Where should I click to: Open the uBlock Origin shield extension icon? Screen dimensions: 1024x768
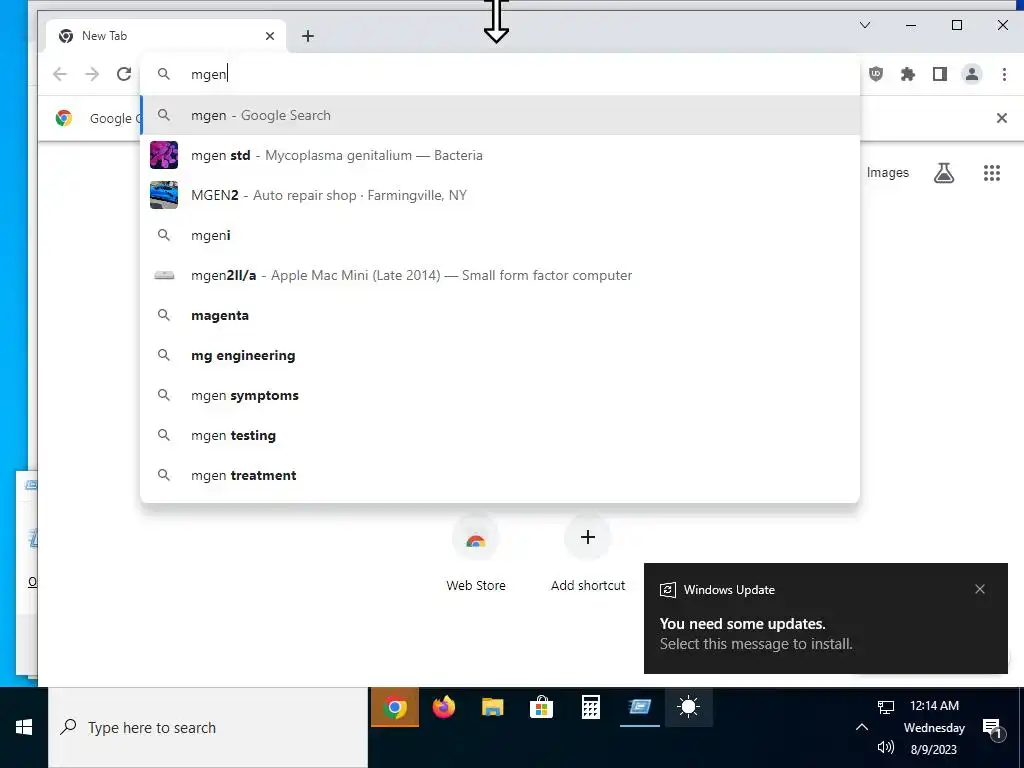coord(876,74)
